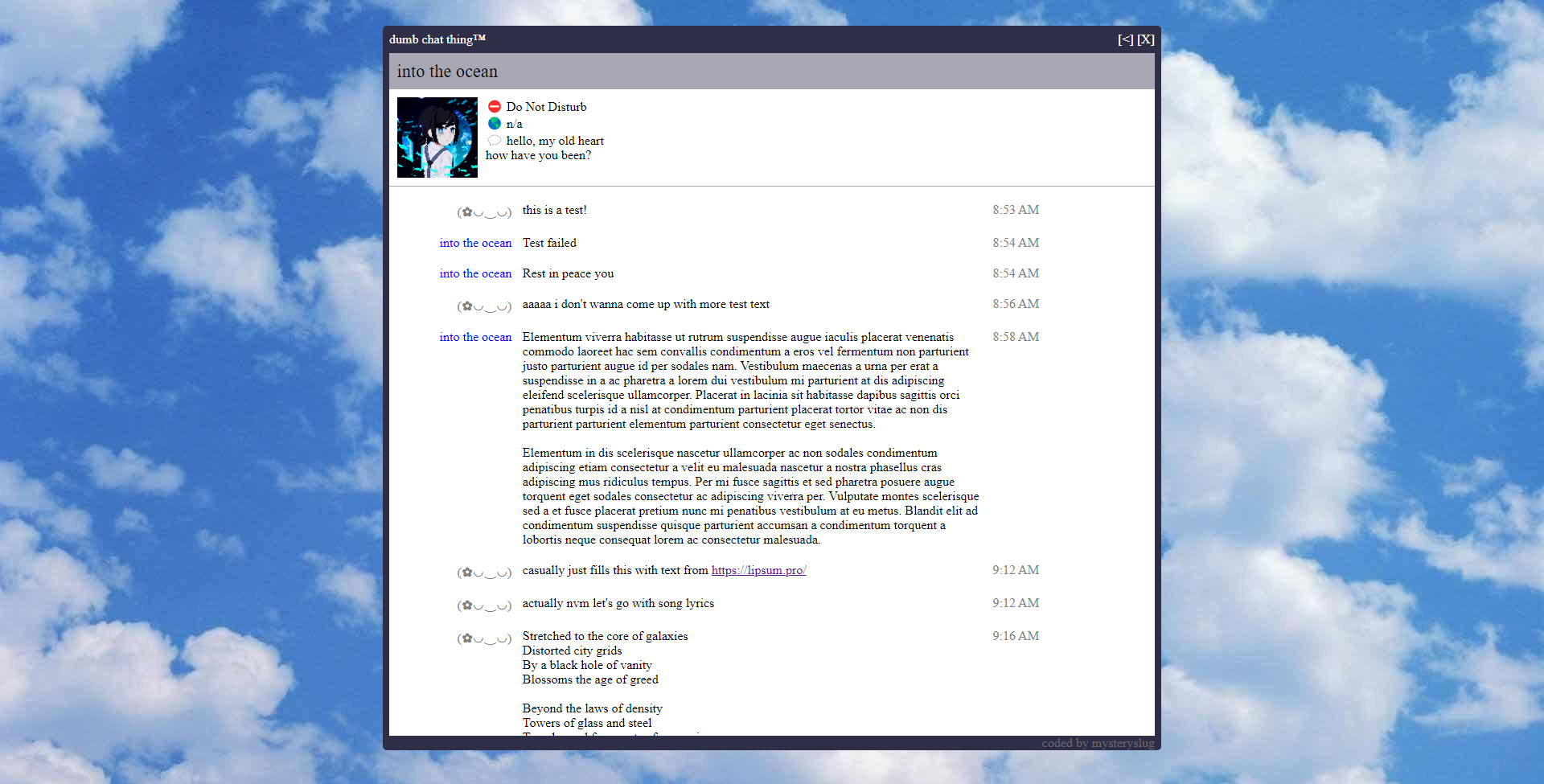Viewport: 1544px width, 784px height.
Task: Click the red Do Not Disturb status icon
Action: click(x=495, y=107)
